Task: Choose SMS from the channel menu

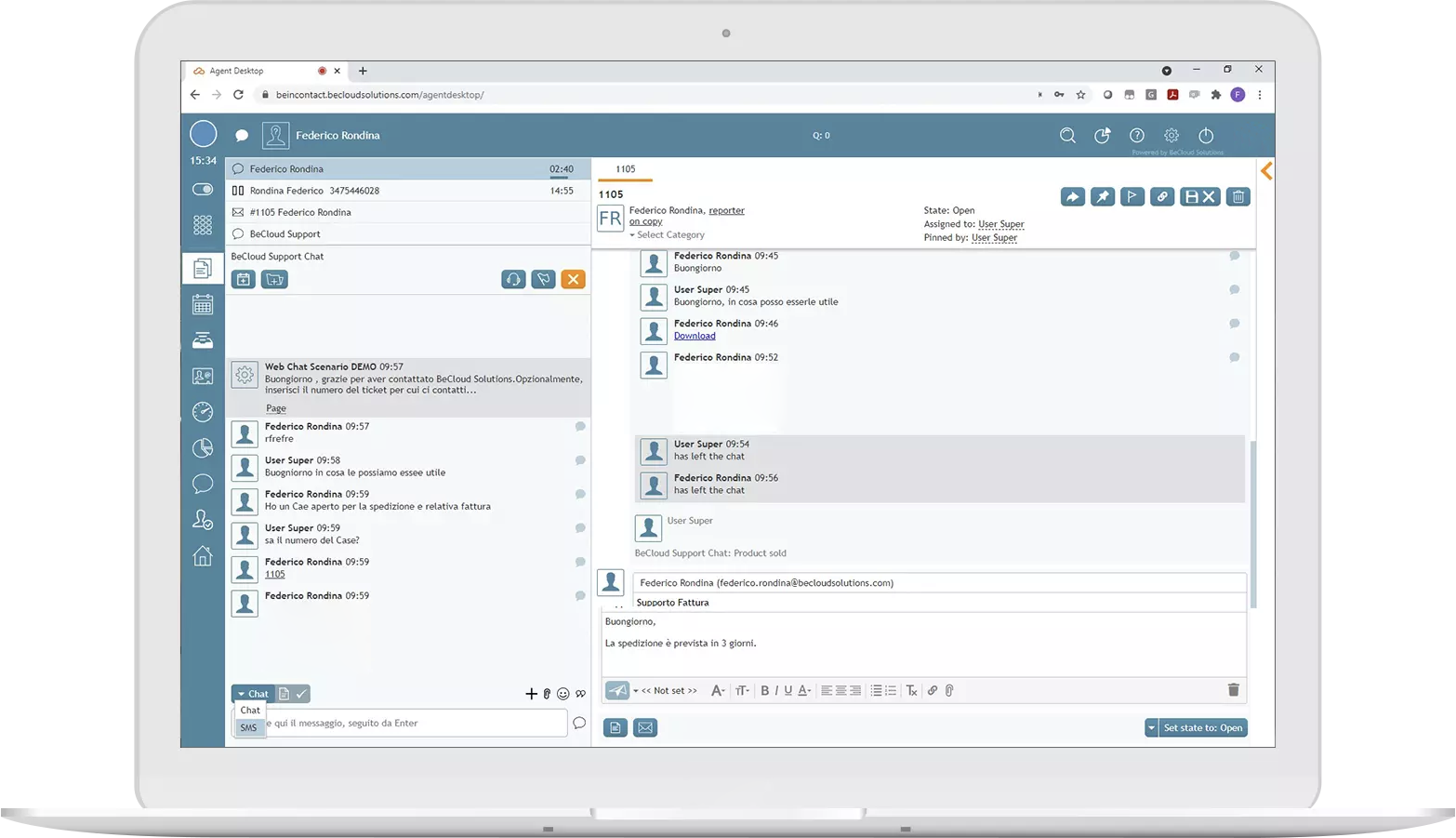Action: tap(248, 728)
